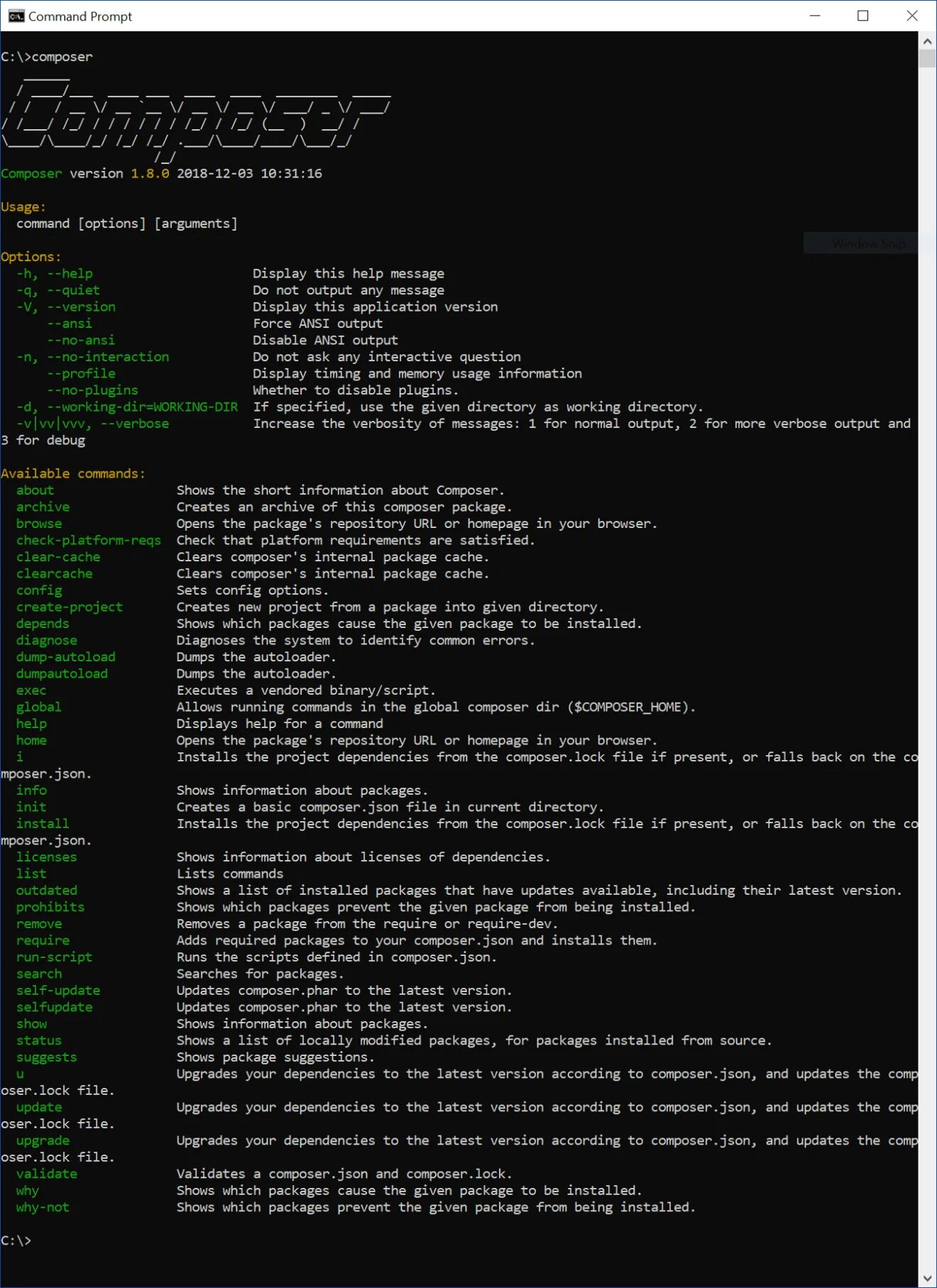
Task: Click the 'search' command
Action: pyautogui.click(x=39, y=974)
